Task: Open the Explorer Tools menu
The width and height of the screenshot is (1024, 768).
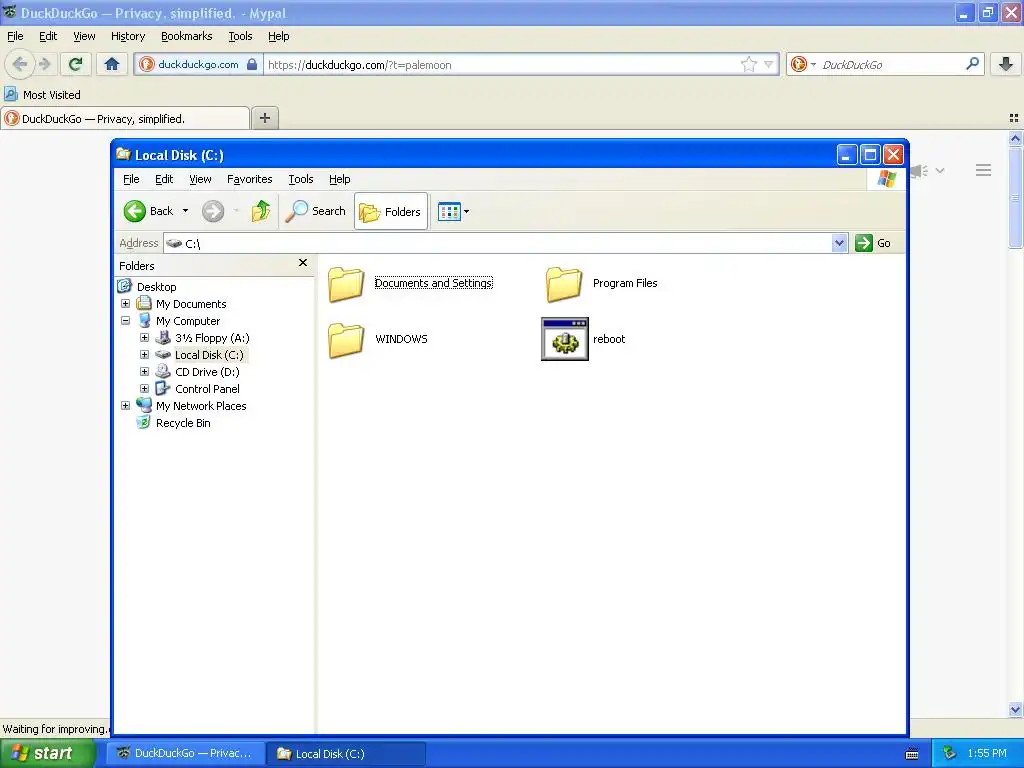Action: 300,179
